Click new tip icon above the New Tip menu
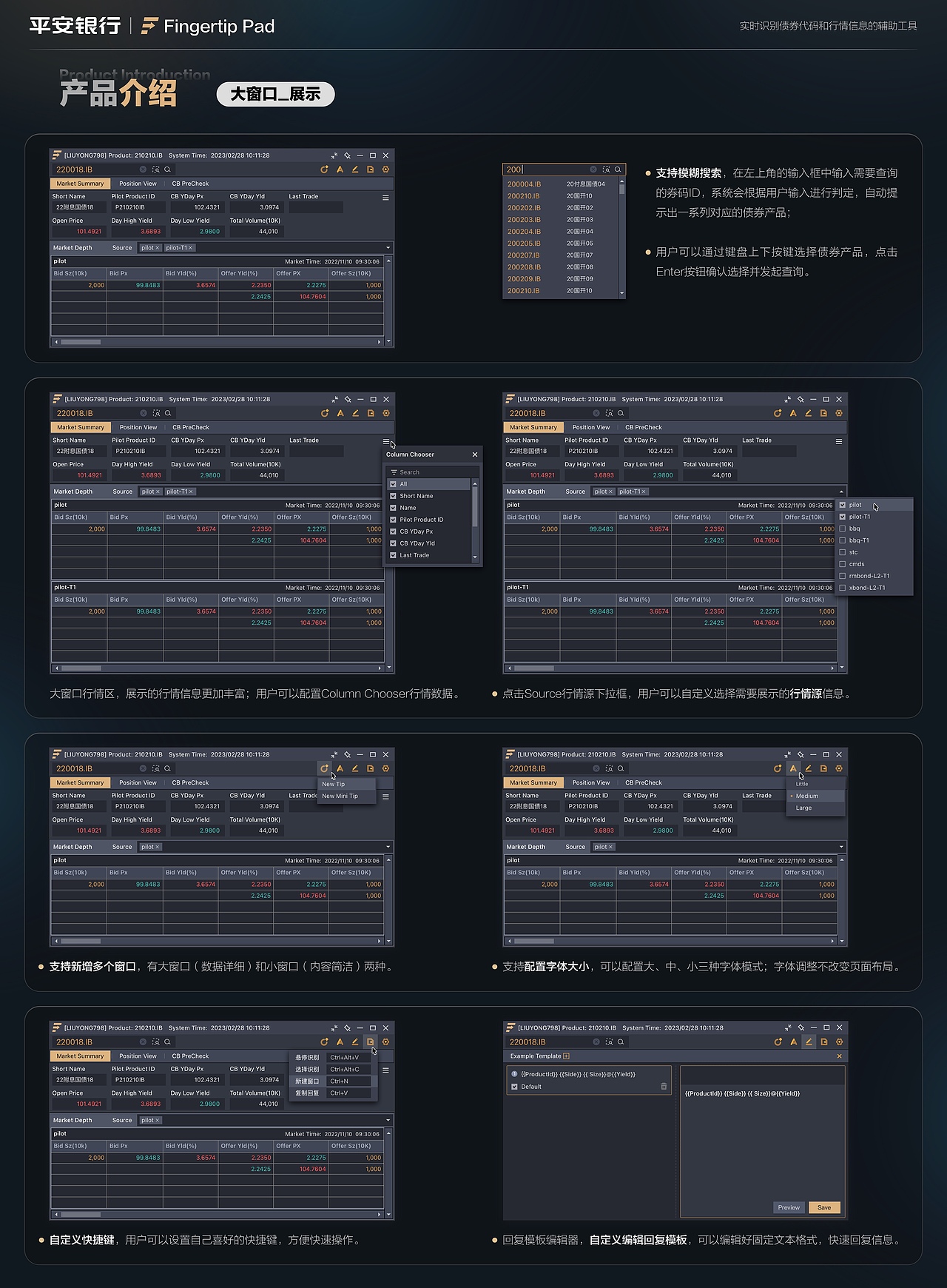This screenshot has width=947, height=1288. 324,768
